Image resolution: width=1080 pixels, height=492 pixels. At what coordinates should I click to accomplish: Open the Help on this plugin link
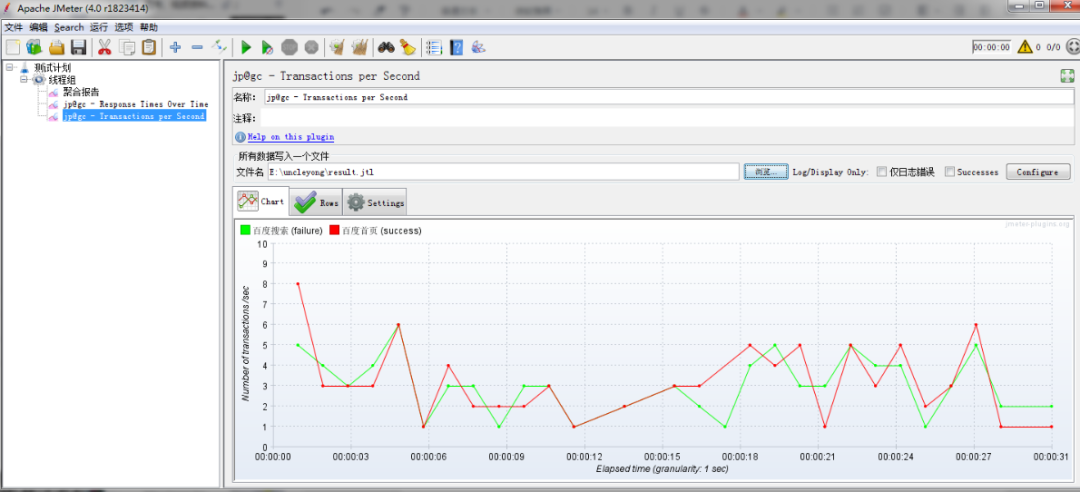(x=291, y=137)
